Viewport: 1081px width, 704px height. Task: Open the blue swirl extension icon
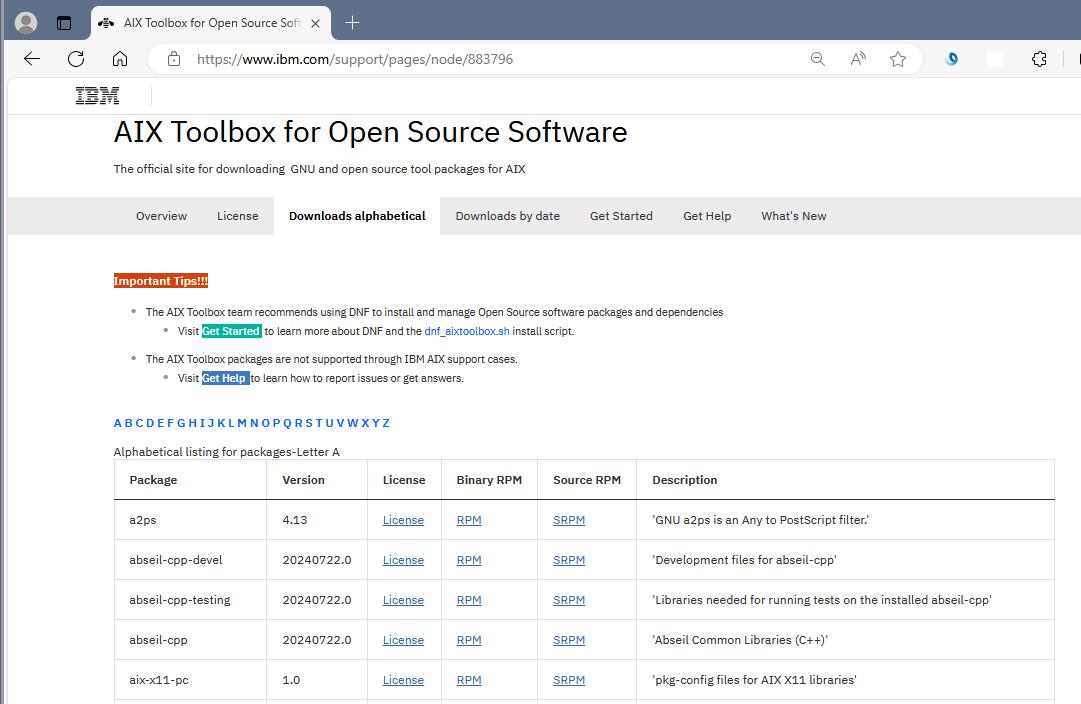click(951, 59)
